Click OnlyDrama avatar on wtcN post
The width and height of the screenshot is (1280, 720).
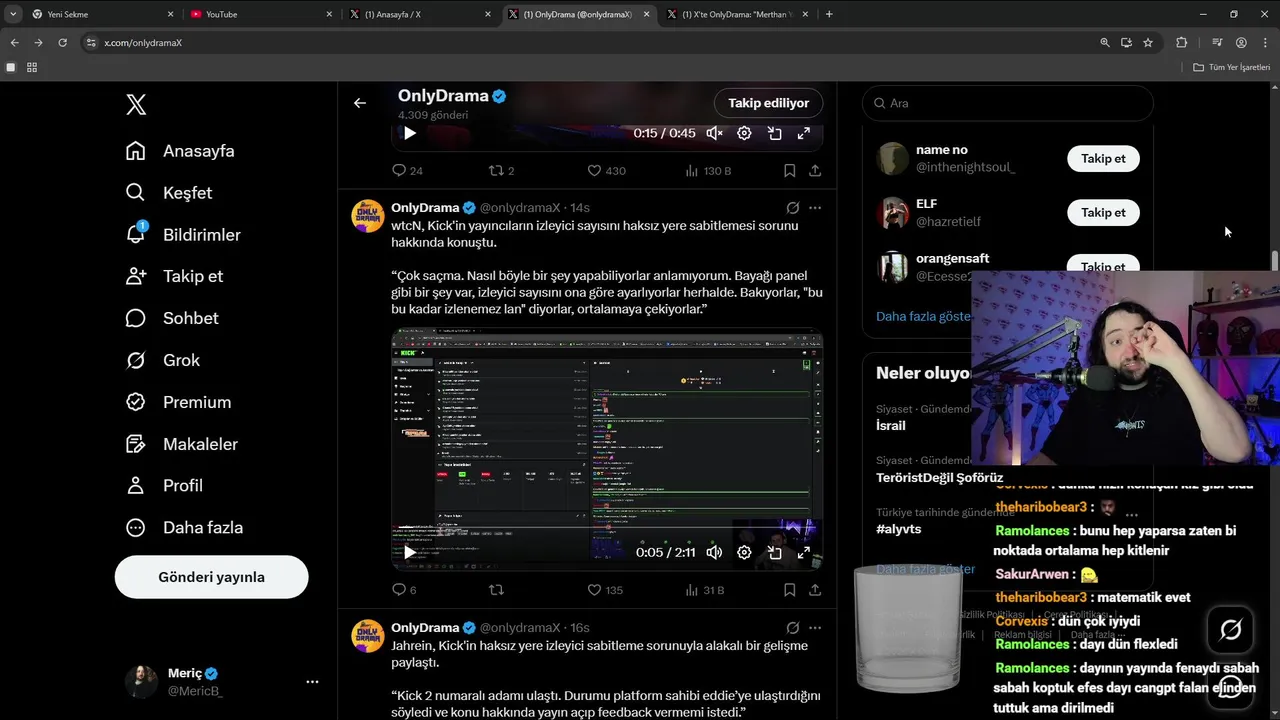tap(367, 216)
